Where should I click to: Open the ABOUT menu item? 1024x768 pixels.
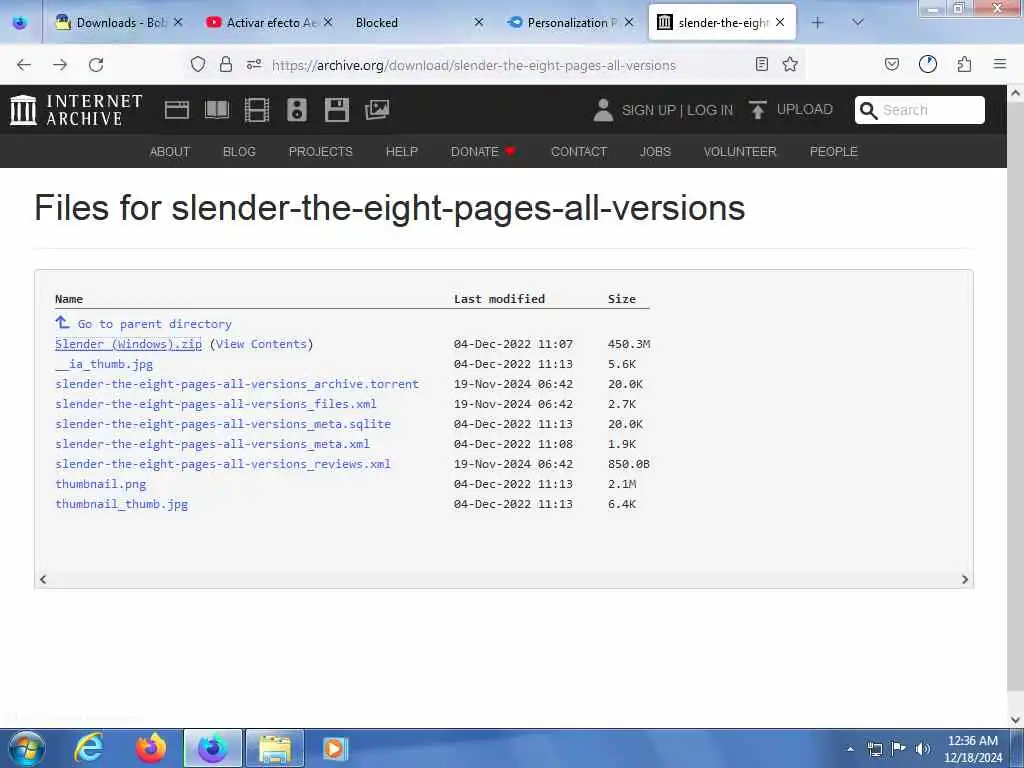click(x=169, y=152)
